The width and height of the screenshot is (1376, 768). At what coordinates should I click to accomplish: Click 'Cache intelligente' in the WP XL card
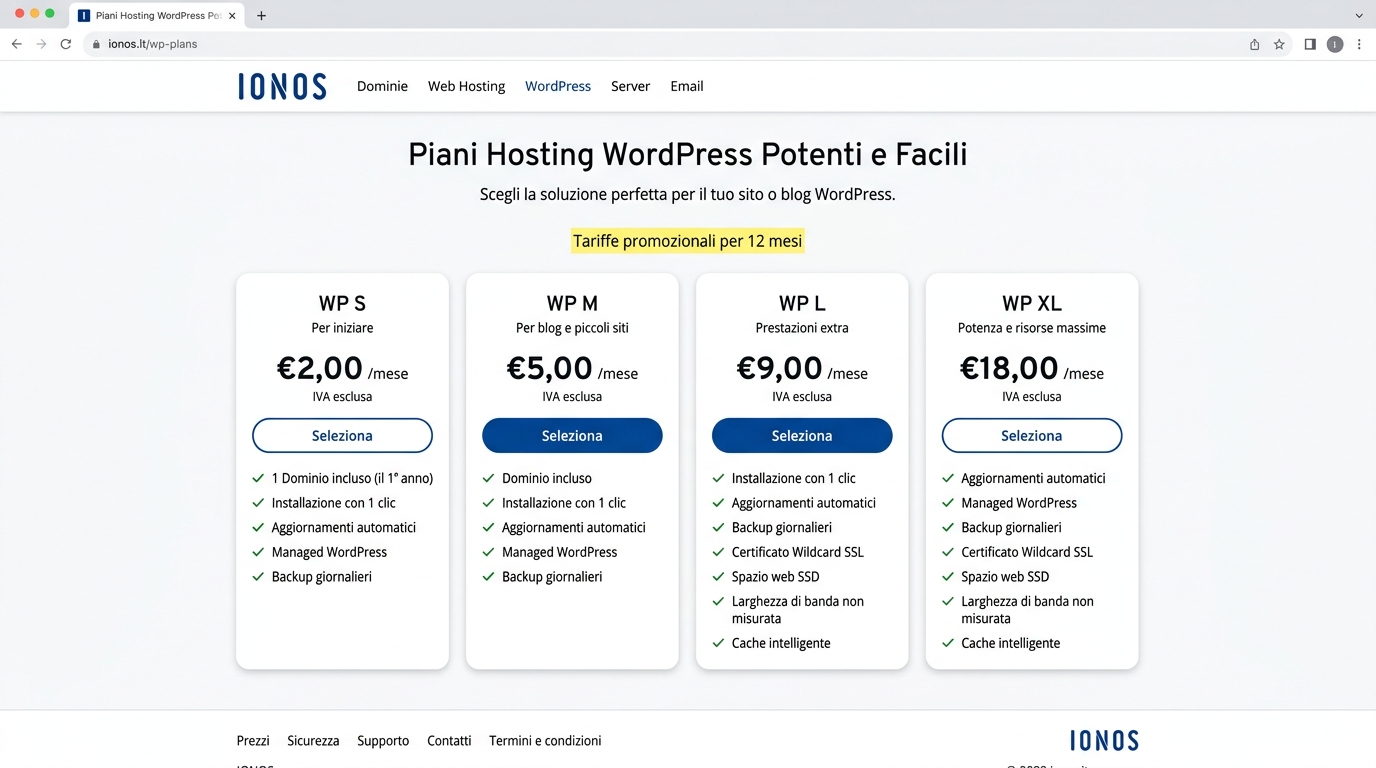pos(1011,643)
